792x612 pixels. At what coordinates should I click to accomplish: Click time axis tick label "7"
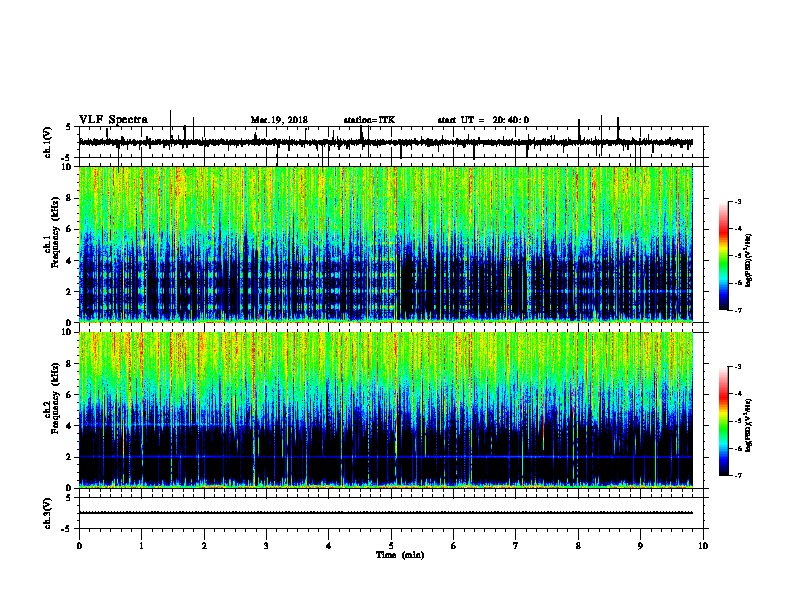point(516,546)
